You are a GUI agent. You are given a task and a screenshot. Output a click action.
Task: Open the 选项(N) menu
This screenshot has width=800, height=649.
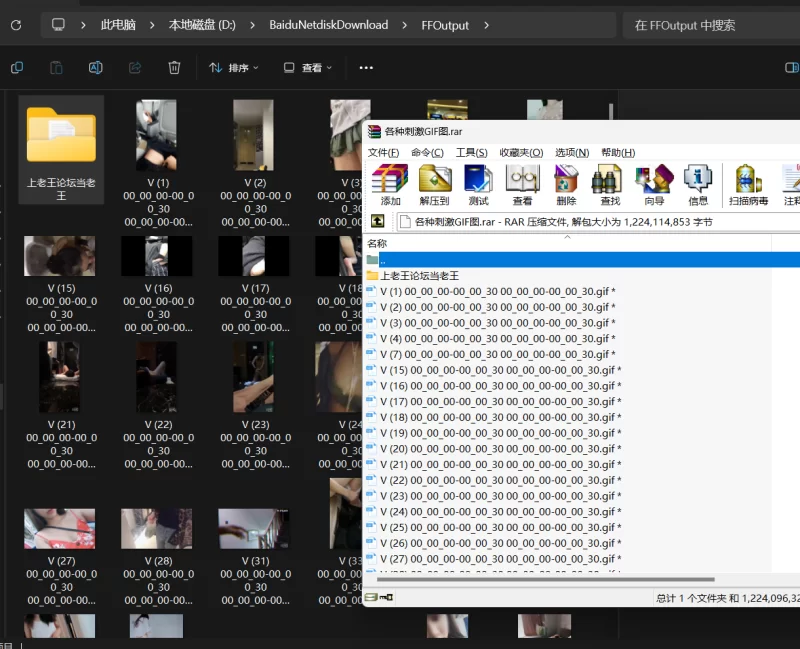[572, 153]
